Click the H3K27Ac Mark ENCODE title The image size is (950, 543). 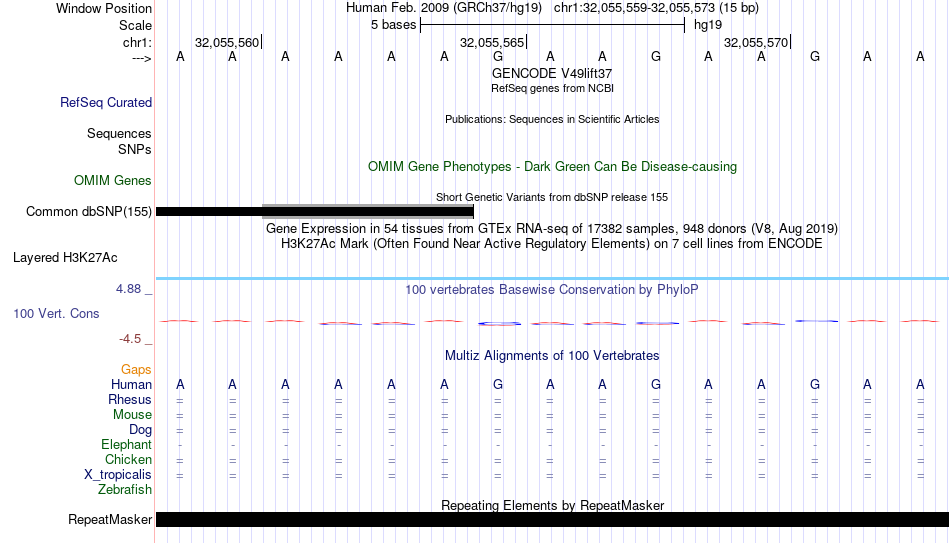tap(552, 244)
